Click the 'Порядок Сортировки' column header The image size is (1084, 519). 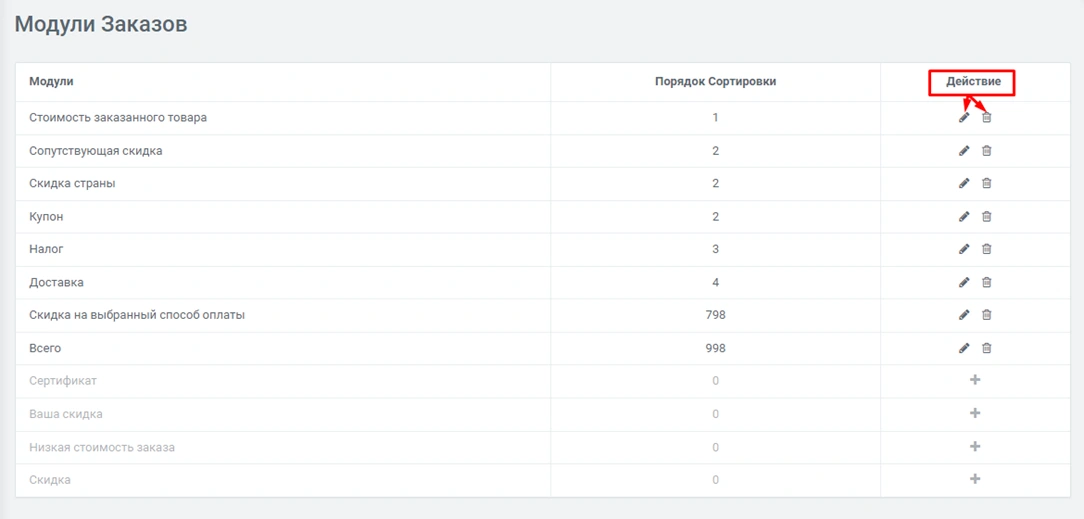coord(715,82)
